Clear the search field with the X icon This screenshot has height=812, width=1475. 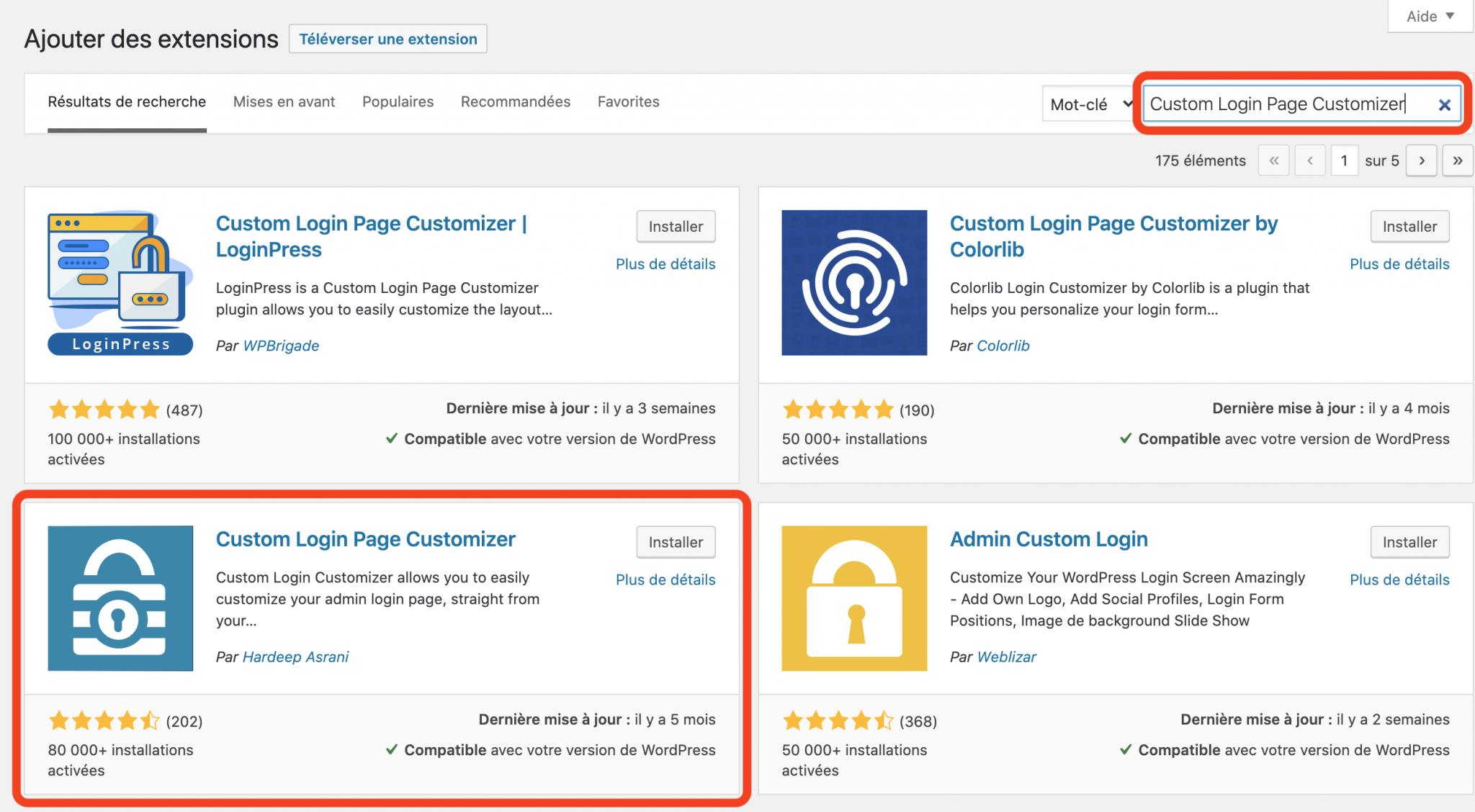click(x=1444, y=105)
